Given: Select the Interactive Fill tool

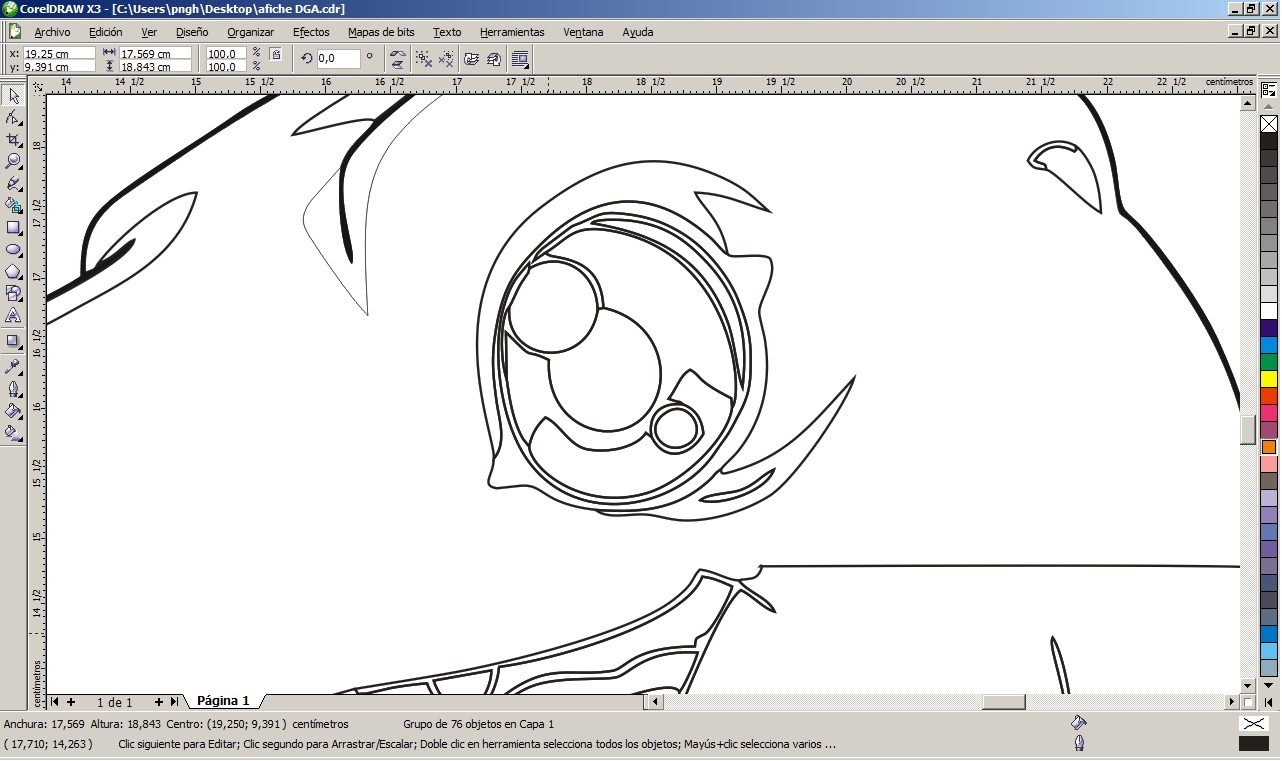Looking at the screenshot, I should [14, 433].
